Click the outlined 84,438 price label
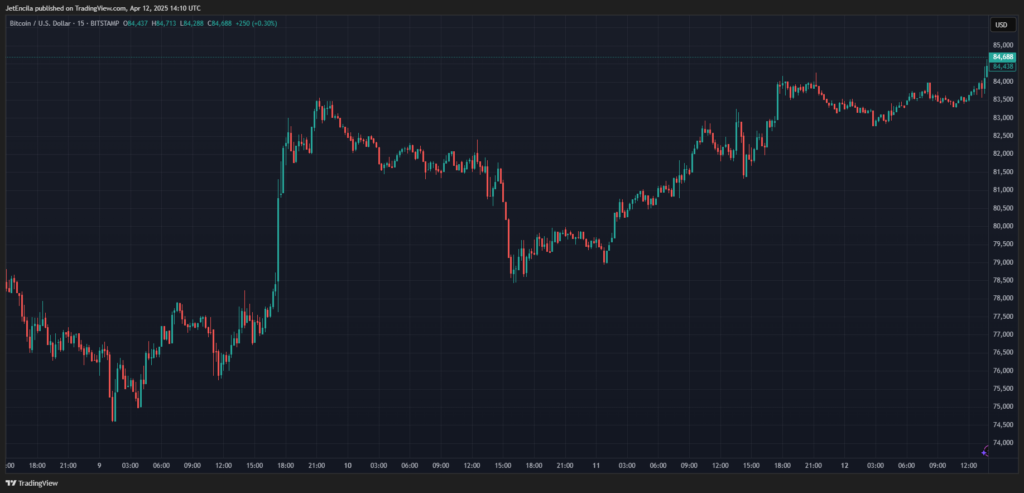Viewport: 1024px width, 493px height. [x=1002, y=66]
